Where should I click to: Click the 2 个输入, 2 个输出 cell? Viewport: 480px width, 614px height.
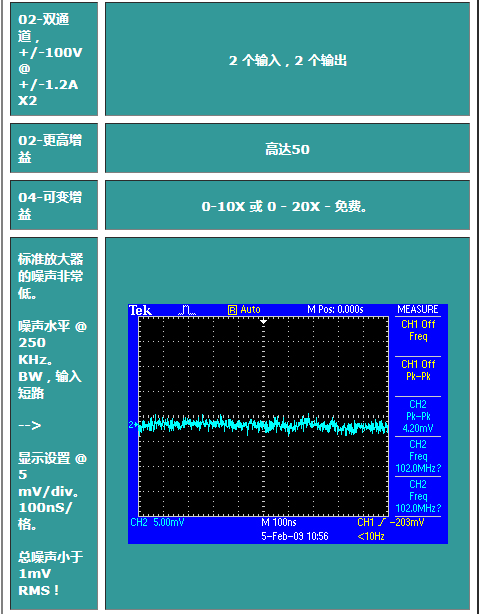[287, 59]
